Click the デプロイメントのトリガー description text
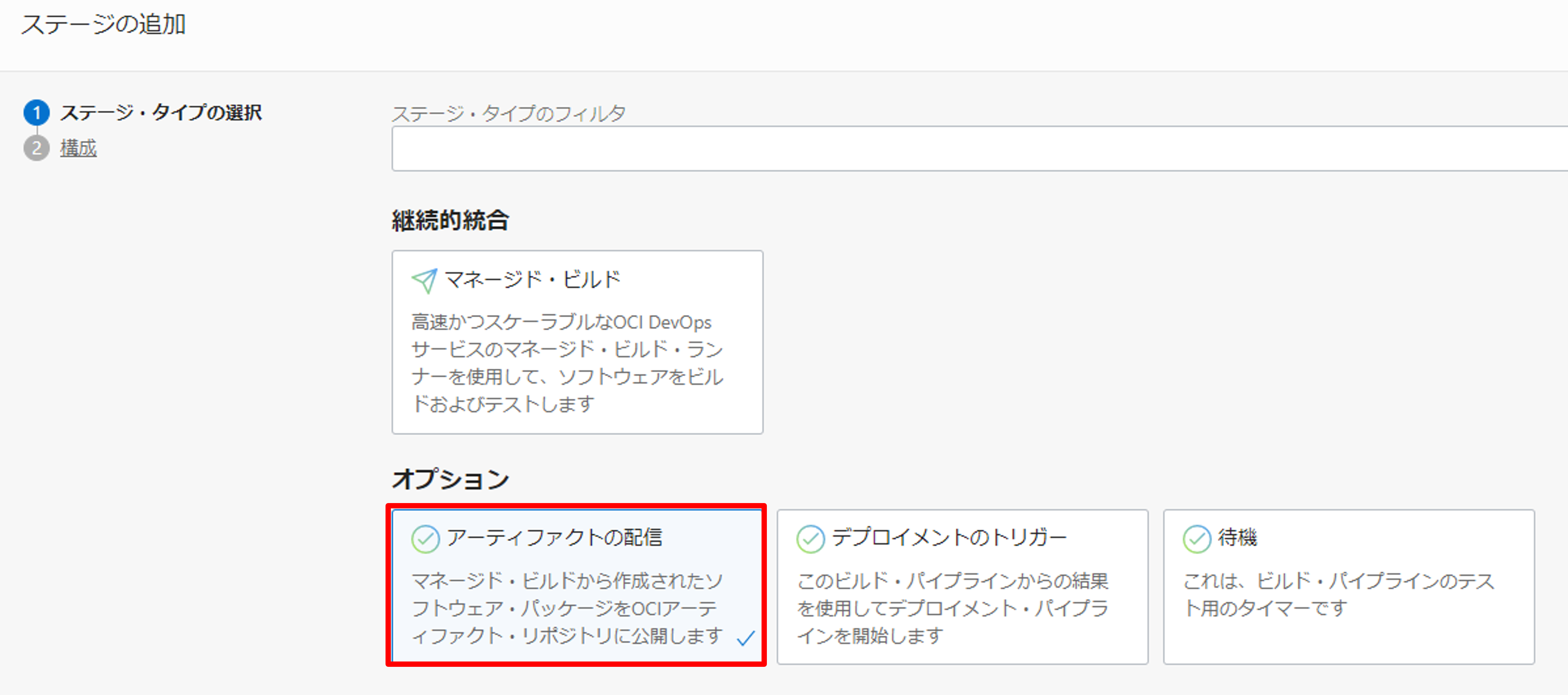 (953, 608)
